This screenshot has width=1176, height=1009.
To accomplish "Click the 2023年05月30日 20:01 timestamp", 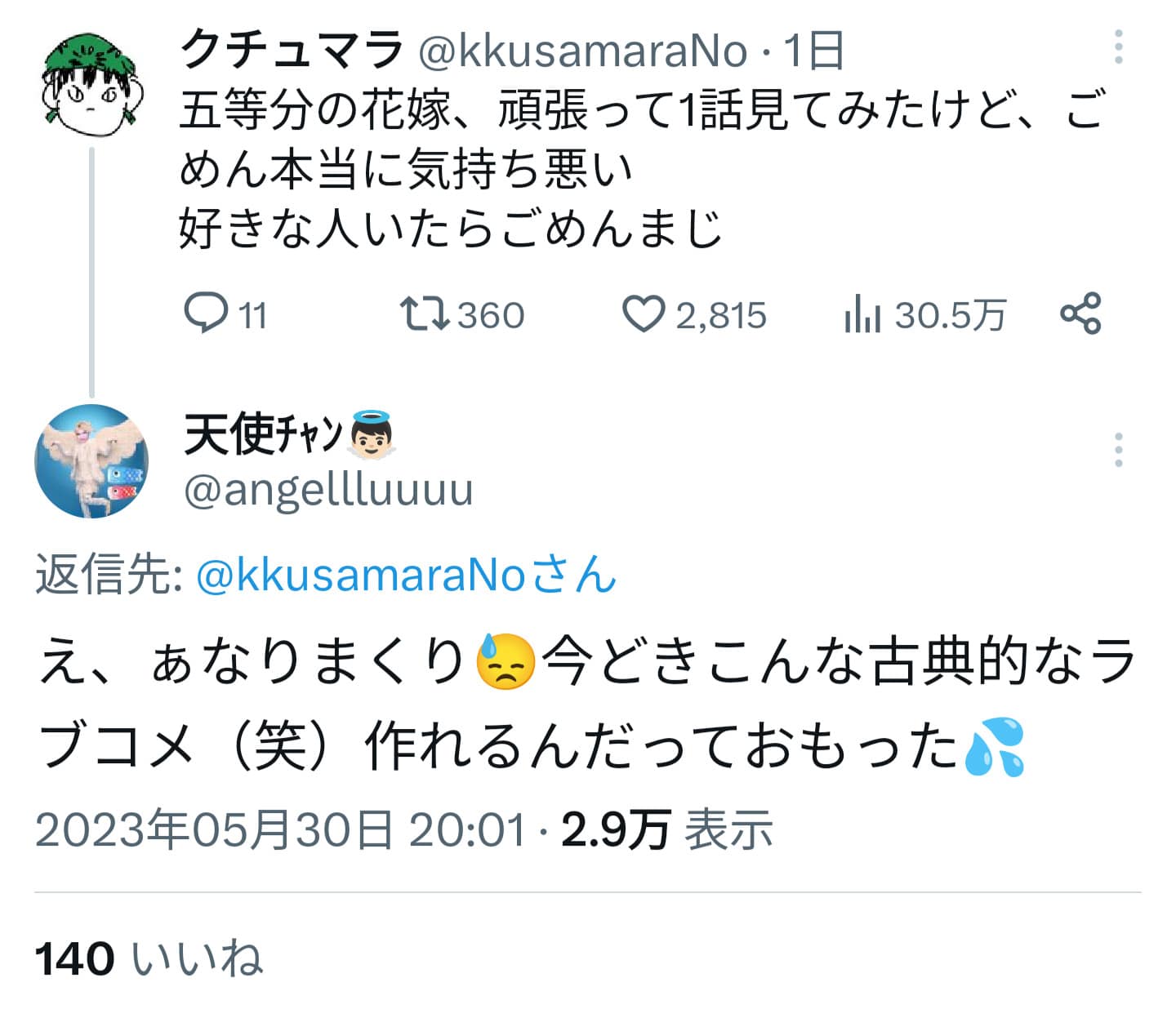I will tap(280, 830).
